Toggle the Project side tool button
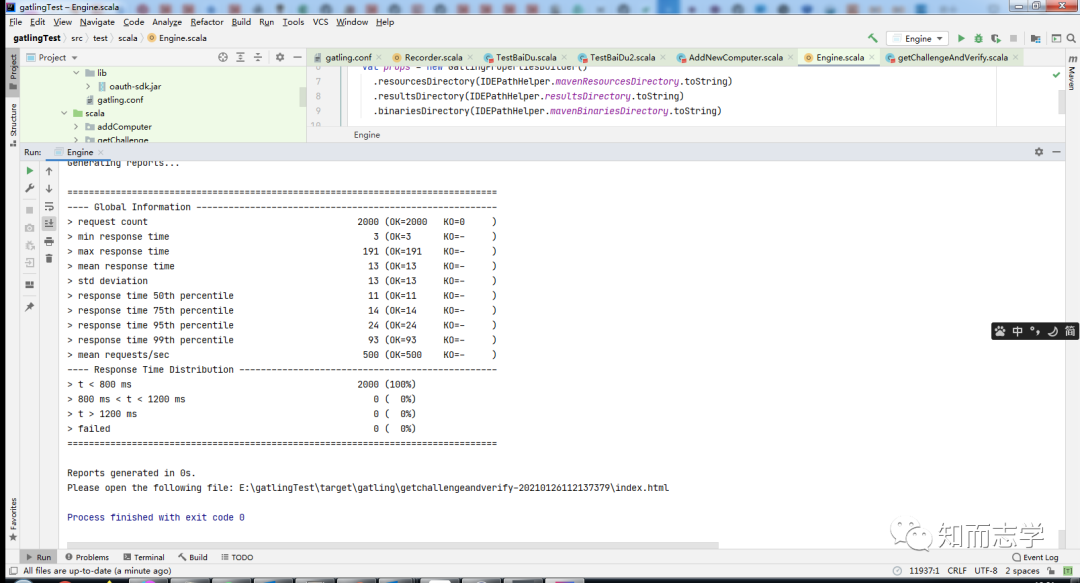This screenshot has height=583, width=1080. 13,72
